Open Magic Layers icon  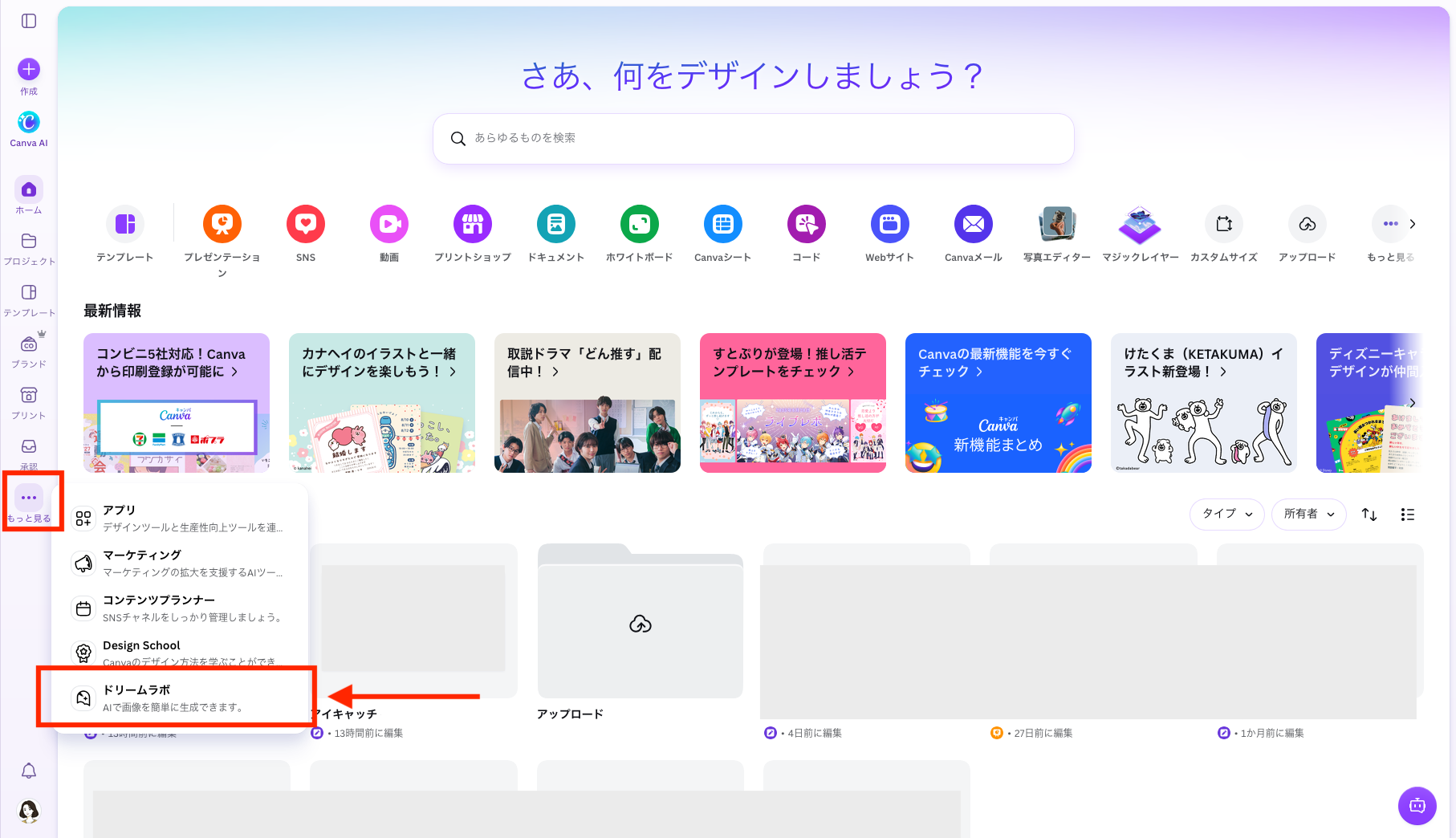point(1141,224)
